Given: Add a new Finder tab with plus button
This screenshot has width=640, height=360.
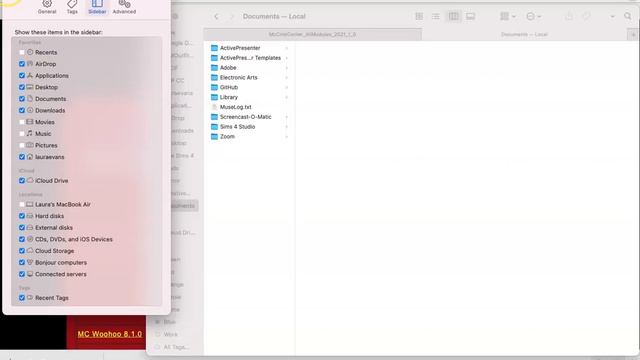Looking at the screenshot, I should coord(633,35).
